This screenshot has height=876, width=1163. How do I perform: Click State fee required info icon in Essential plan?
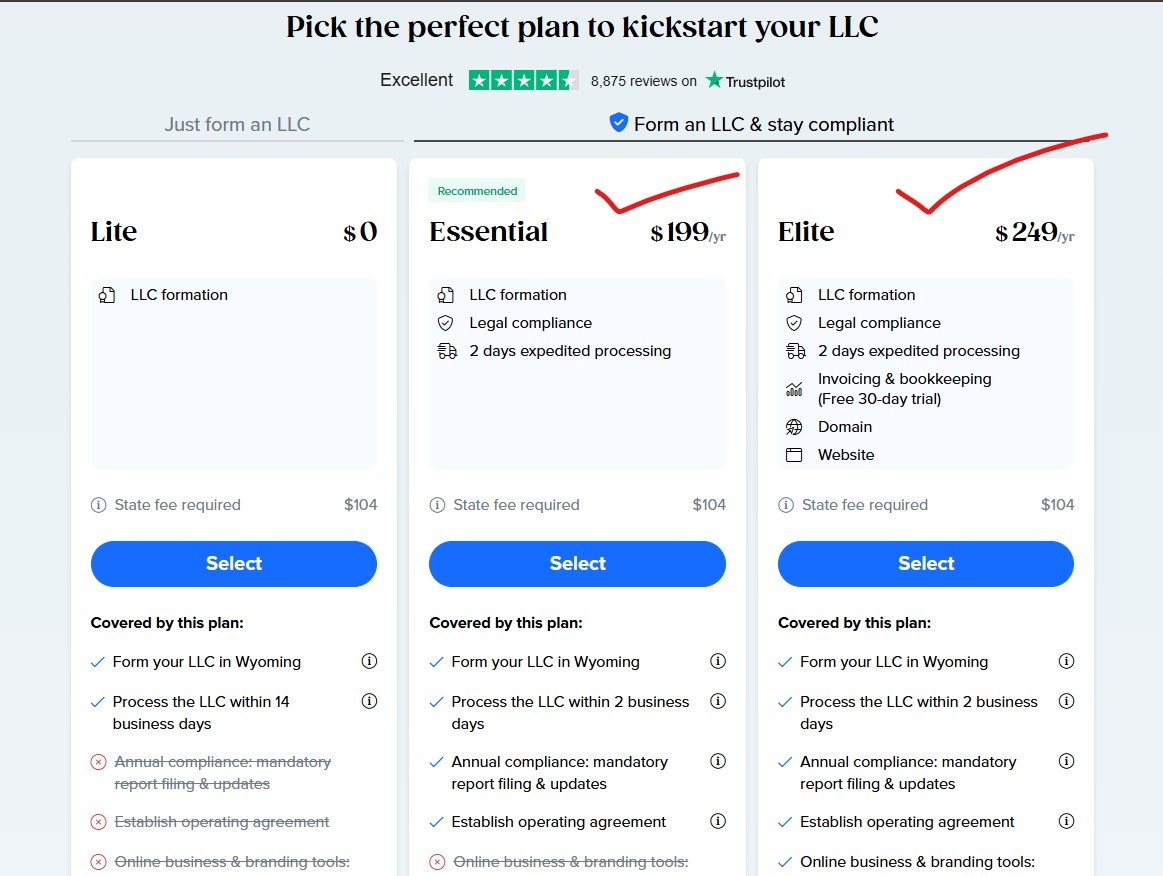coord(437,505)
